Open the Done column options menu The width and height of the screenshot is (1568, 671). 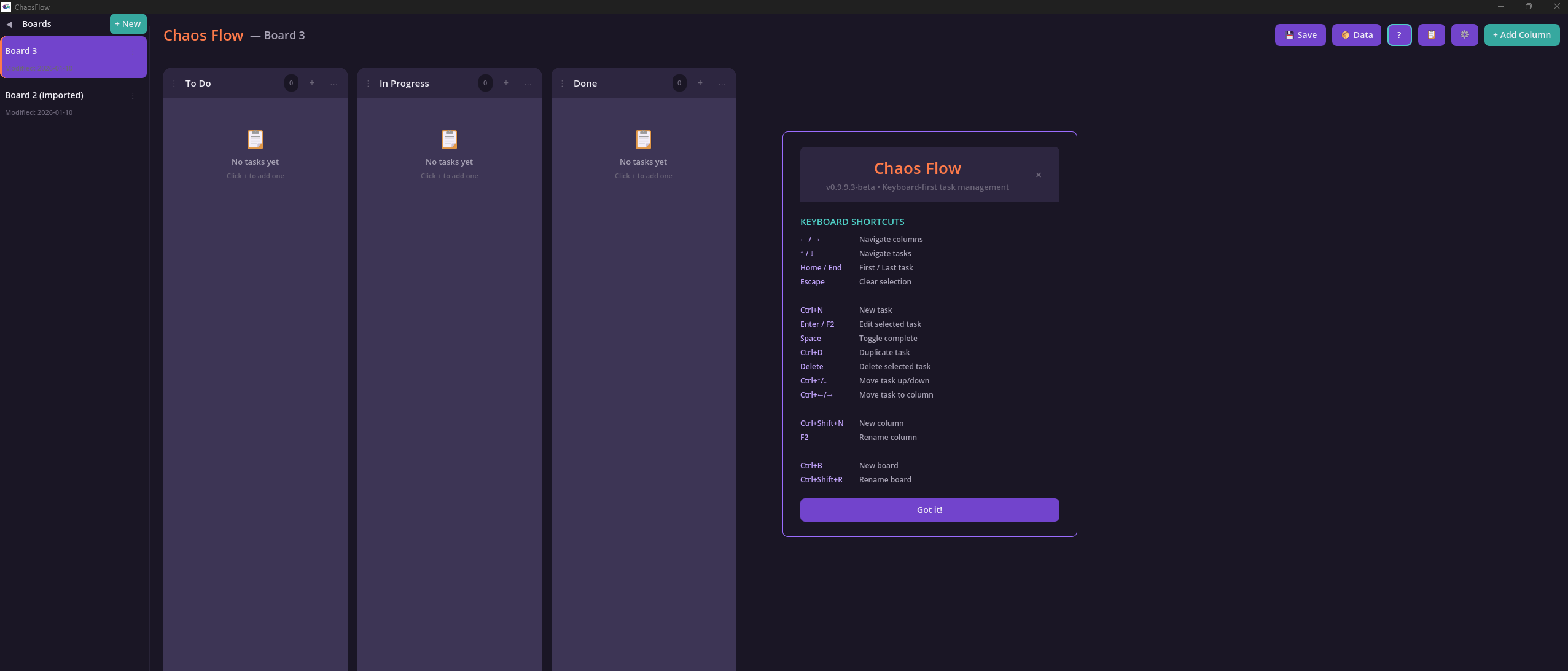pos(720,84)
